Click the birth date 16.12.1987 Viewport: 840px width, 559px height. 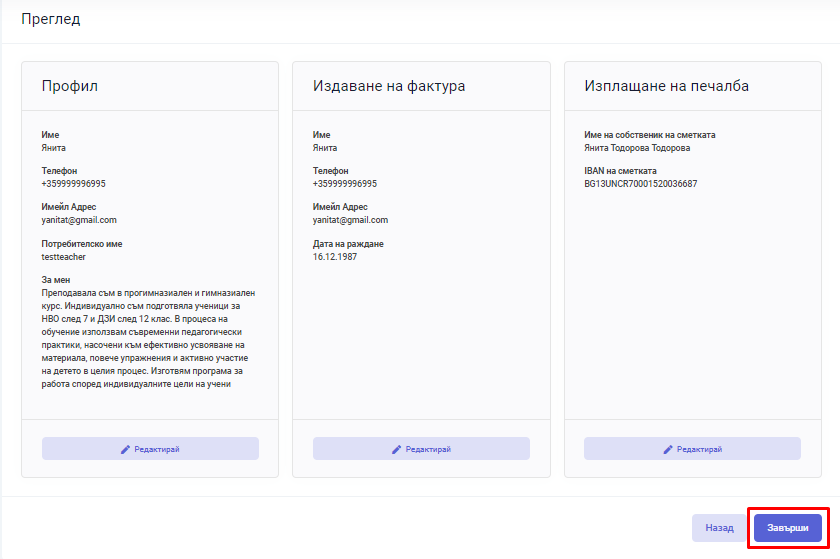coord(335,257)
